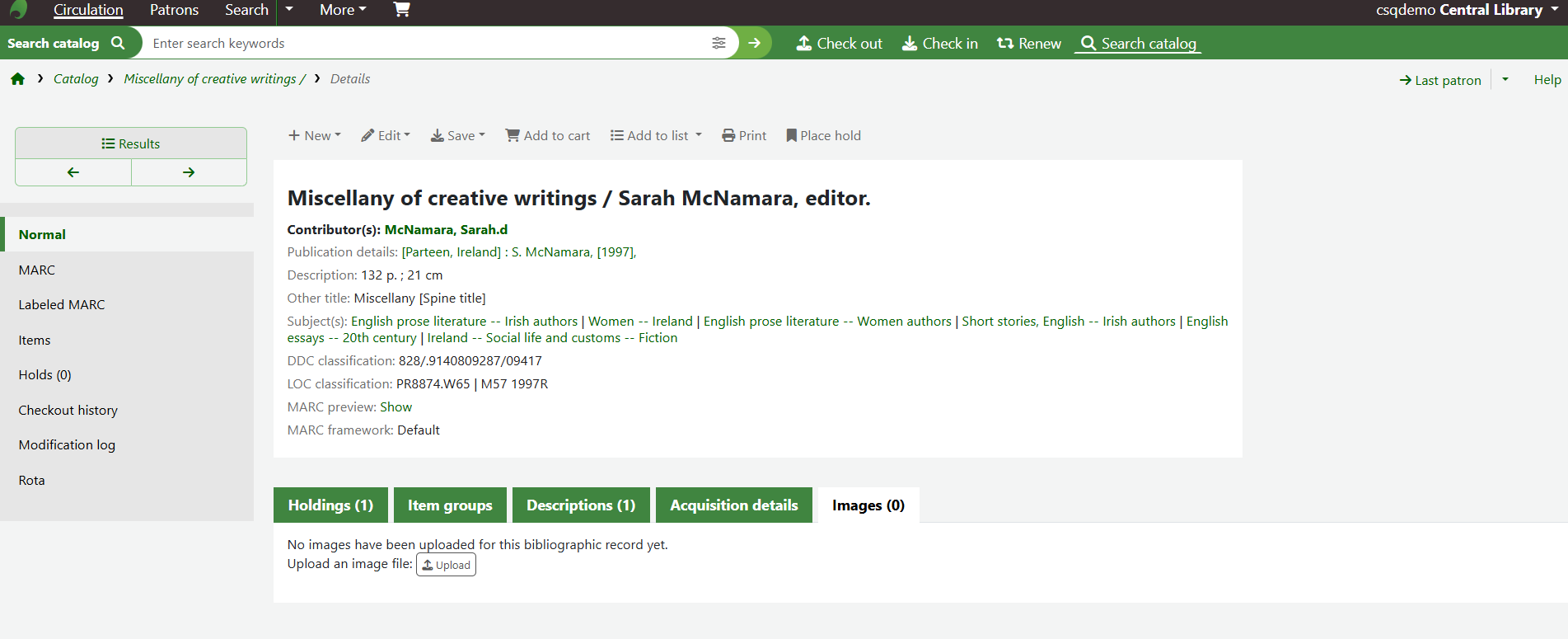Focus the search keywords input field
This screenshot has height=639, width=1568.
point(424,43)
